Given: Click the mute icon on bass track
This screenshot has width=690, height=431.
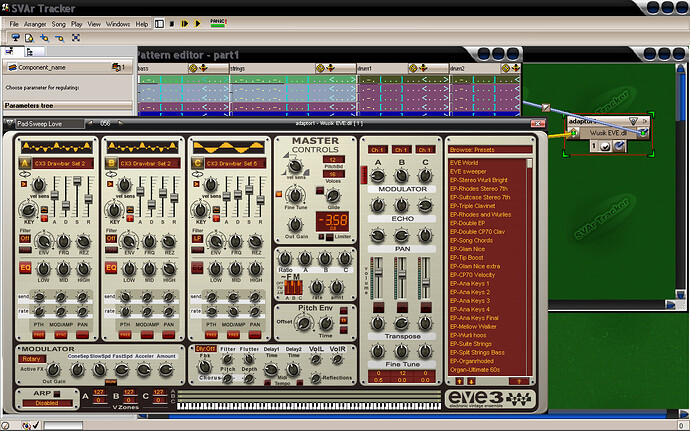Looking at the screenshot, I should [x=193, y=68].
